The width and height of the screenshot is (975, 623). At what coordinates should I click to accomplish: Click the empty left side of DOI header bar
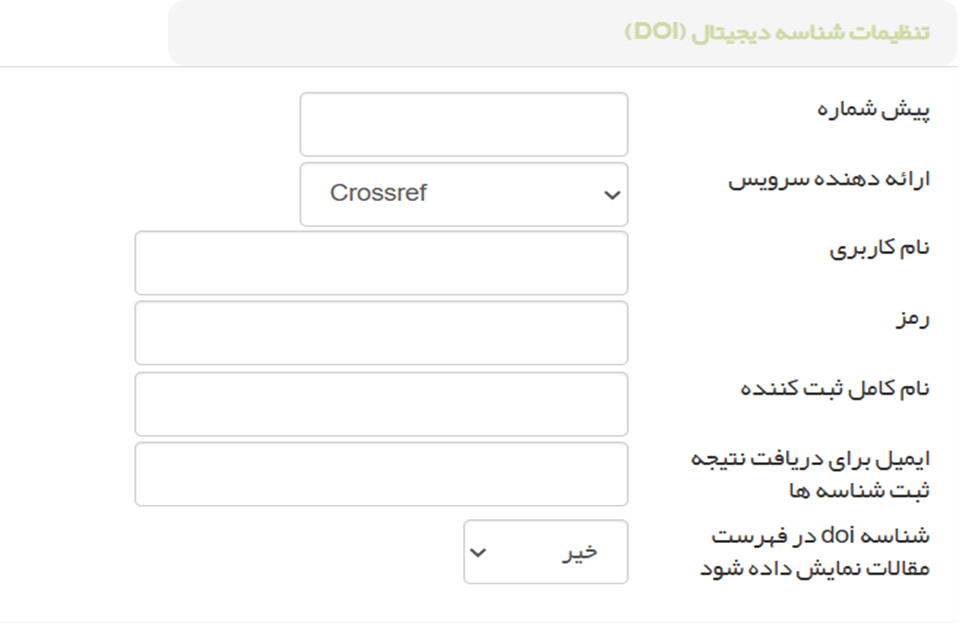(380, 32)
